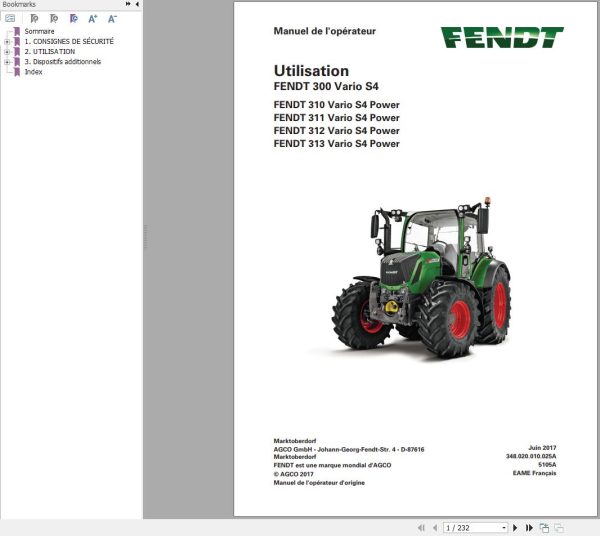Select the 2. UTILISATION bookmark
This screenshot has height=536, width=600.
(50, 52)
